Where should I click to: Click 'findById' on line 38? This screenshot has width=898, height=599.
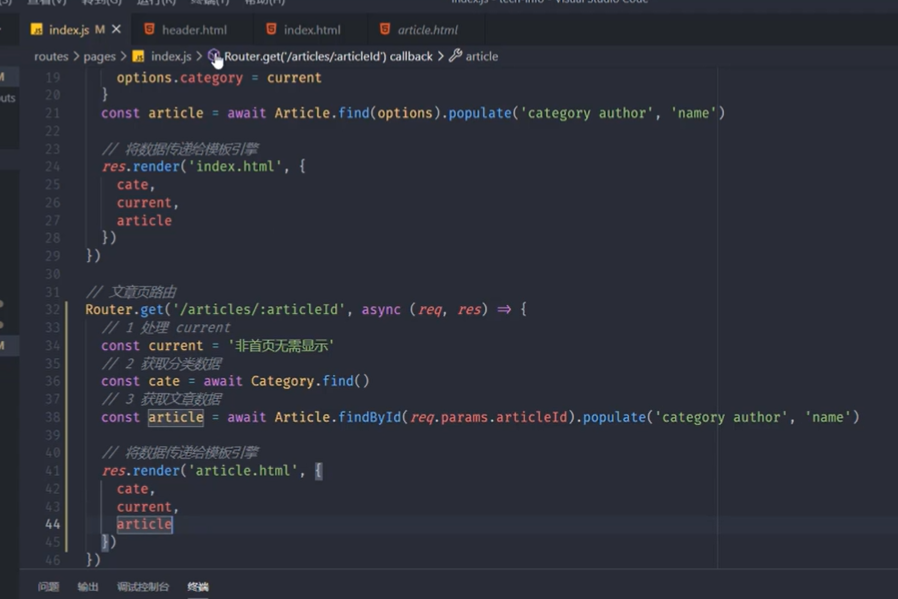click(x=369, y=417)
